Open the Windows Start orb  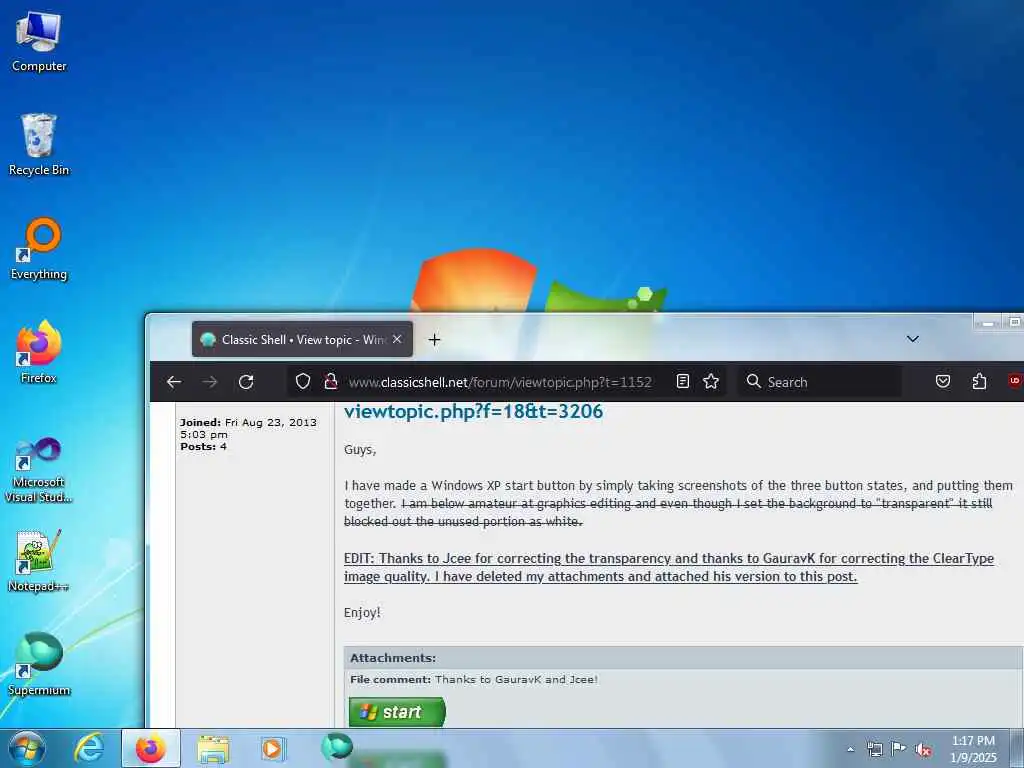point(27,748)
